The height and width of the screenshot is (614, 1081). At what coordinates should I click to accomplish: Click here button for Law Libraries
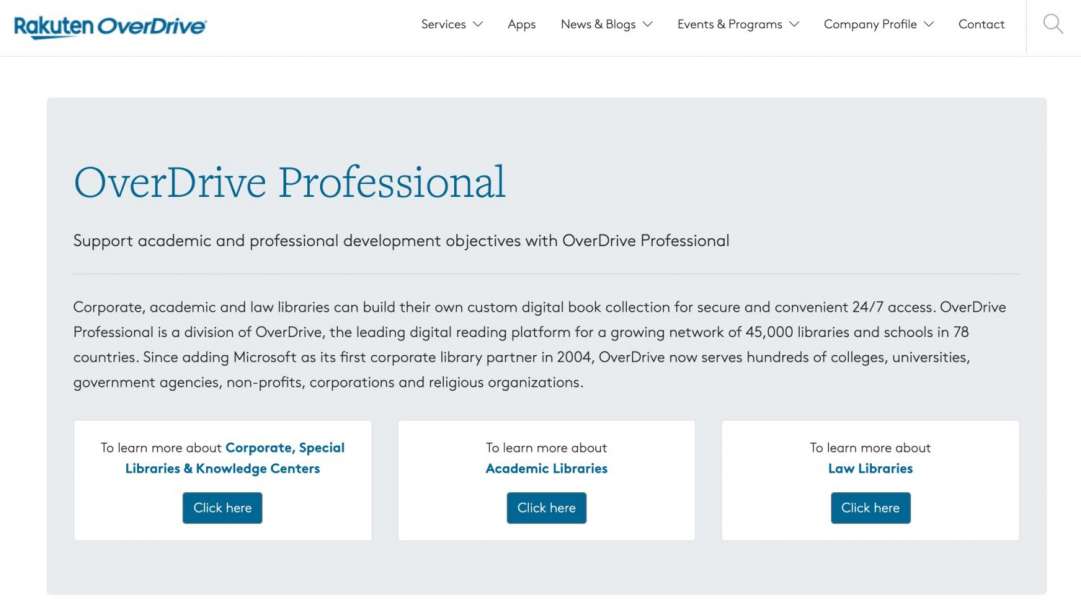click(x=870, y=508)
